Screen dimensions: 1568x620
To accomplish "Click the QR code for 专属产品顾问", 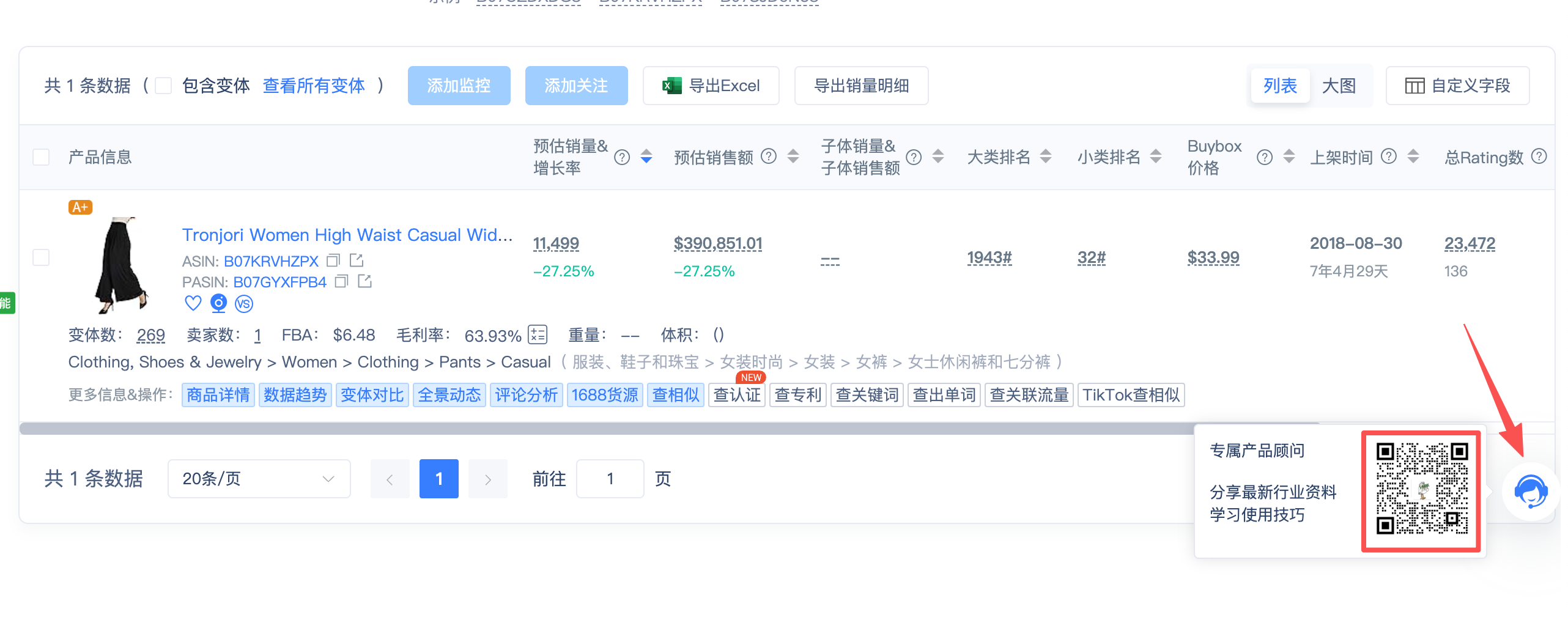I will [1421, 489].
